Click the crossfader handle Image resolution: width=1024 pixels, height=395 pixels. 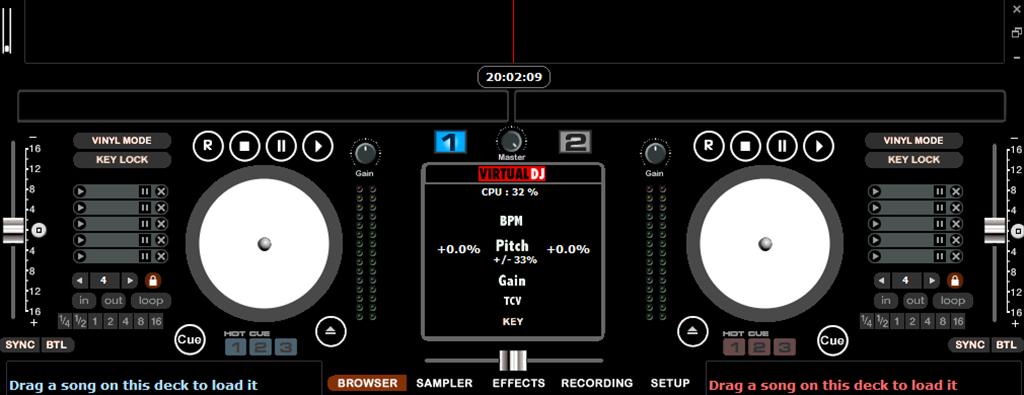click(513, 360)
